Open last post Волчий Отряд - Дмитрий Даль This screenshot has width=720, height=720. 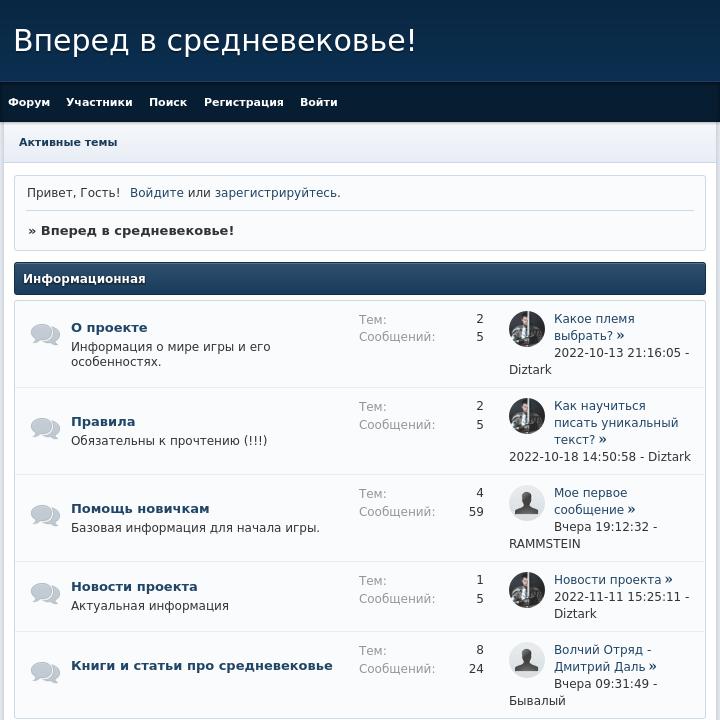(605, 658)
